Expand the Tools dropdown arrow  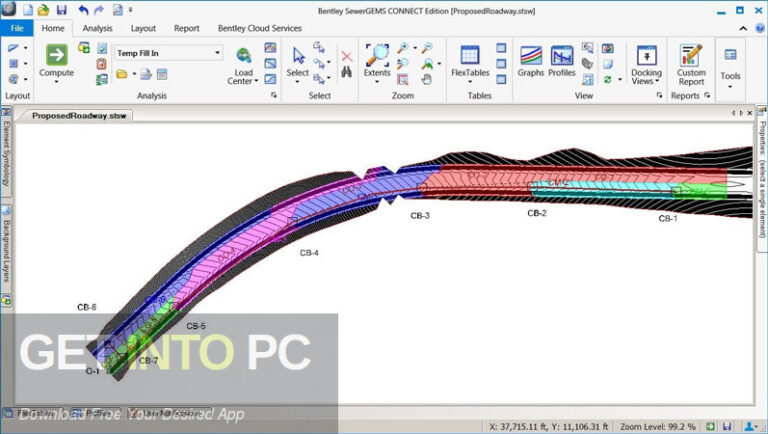coord(730,87)
